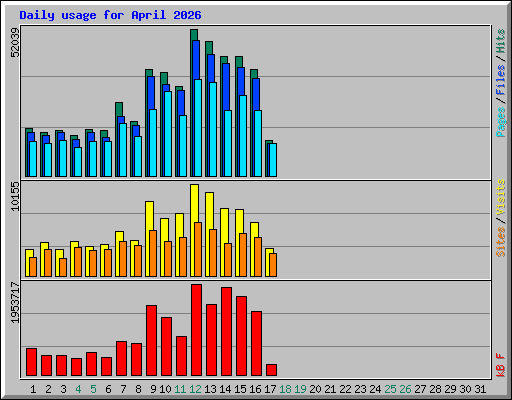Click day 29 on the x-axis
Image resolution: width=512 pixels, height=400 pixels.
click(x=450, y=389)
